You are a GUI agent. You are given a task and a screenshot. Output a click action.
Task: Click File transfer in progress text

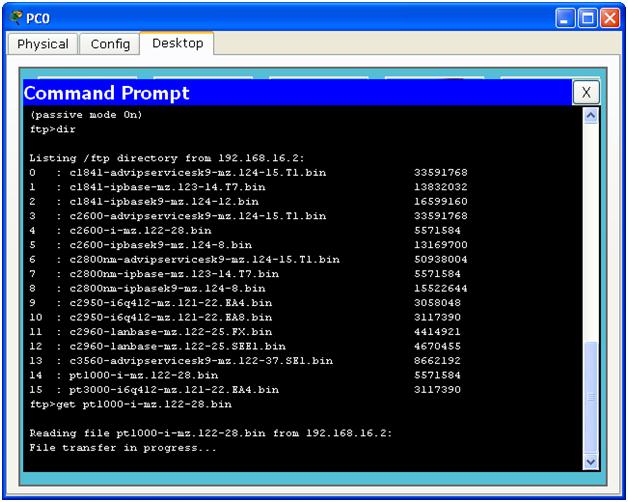coord(123,448)
